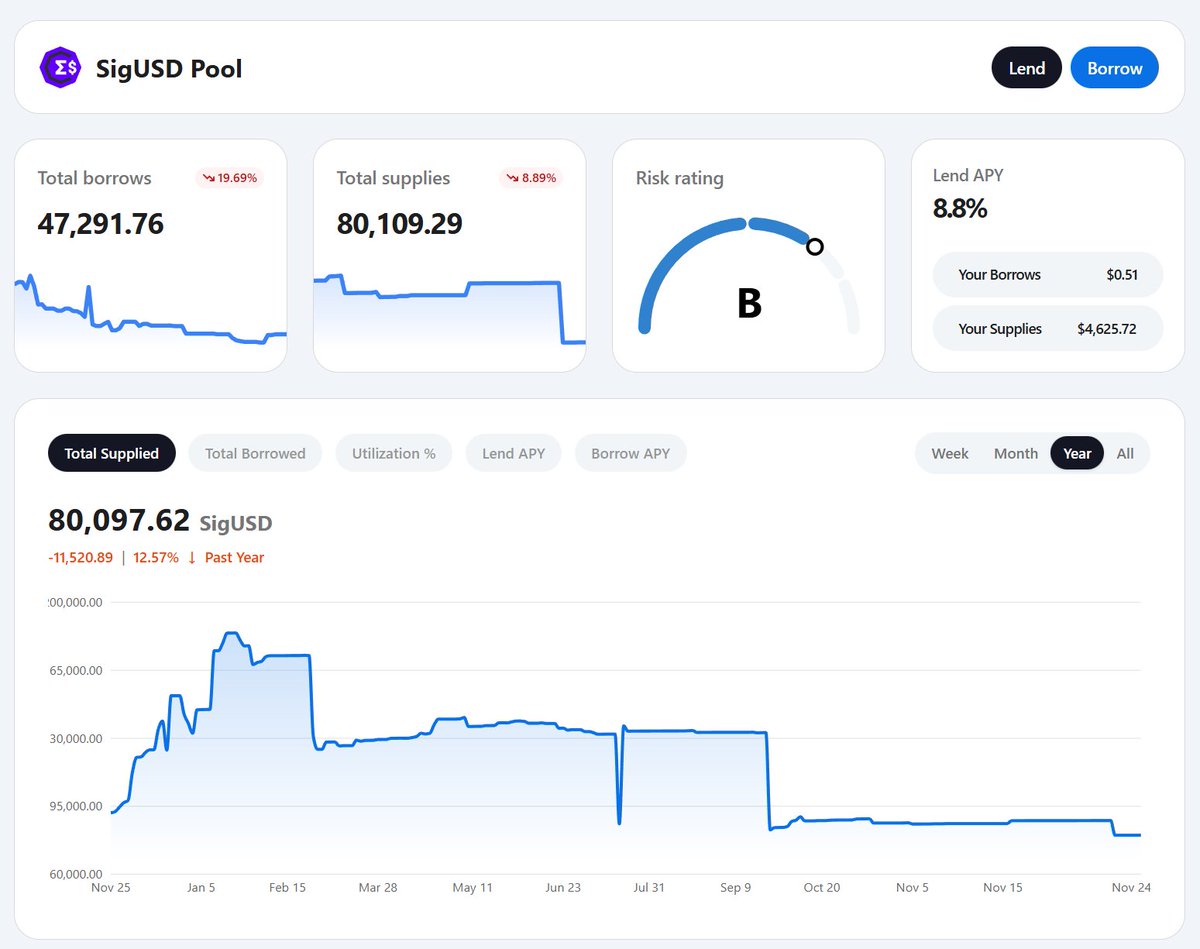Click the Nov 24 x-axis label
This screenshot has height=949, width=1200.
point(1131,887)
